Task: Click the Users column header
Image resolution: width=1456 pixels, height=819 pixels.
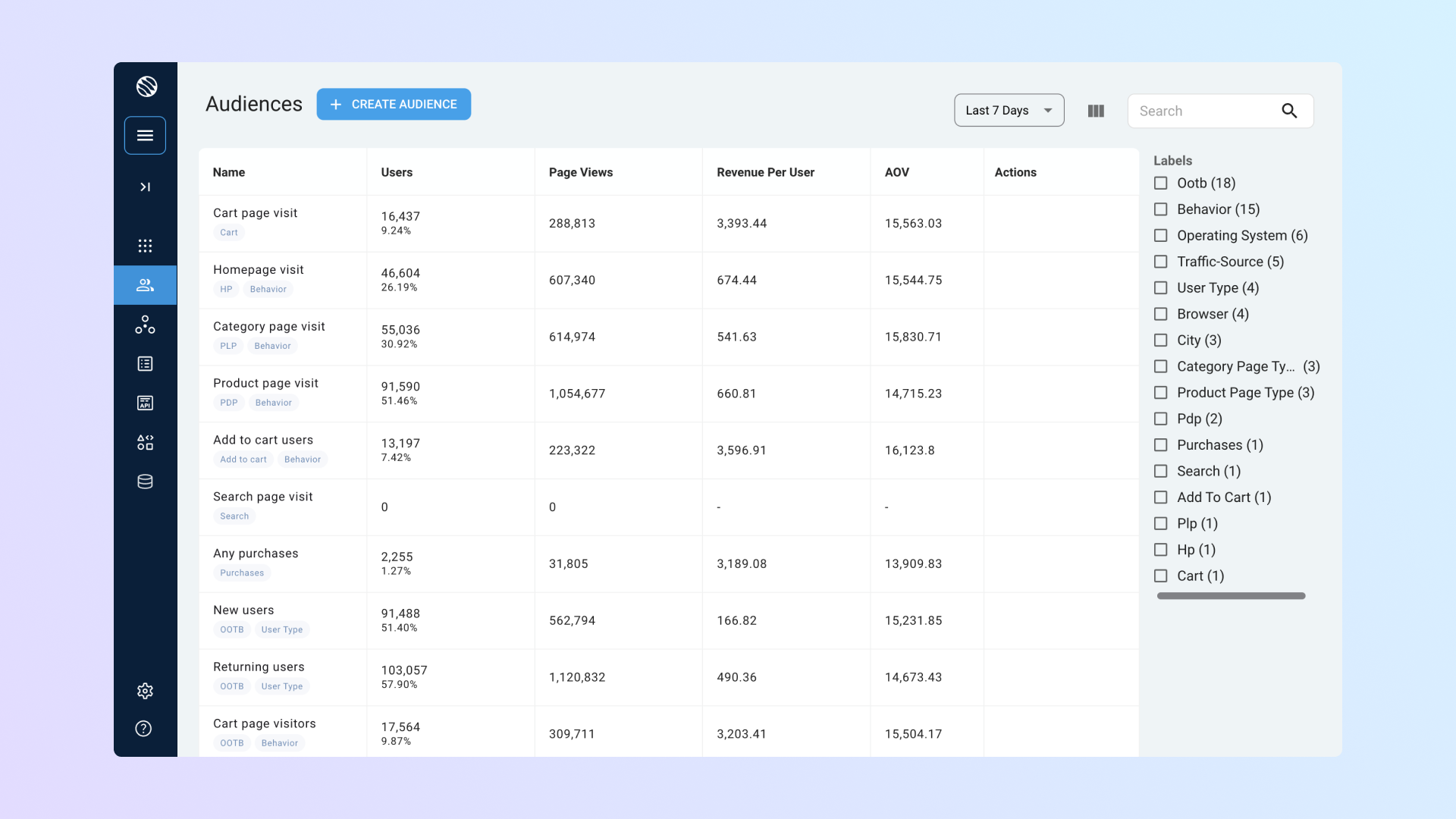Action: (x=397, y=172)
